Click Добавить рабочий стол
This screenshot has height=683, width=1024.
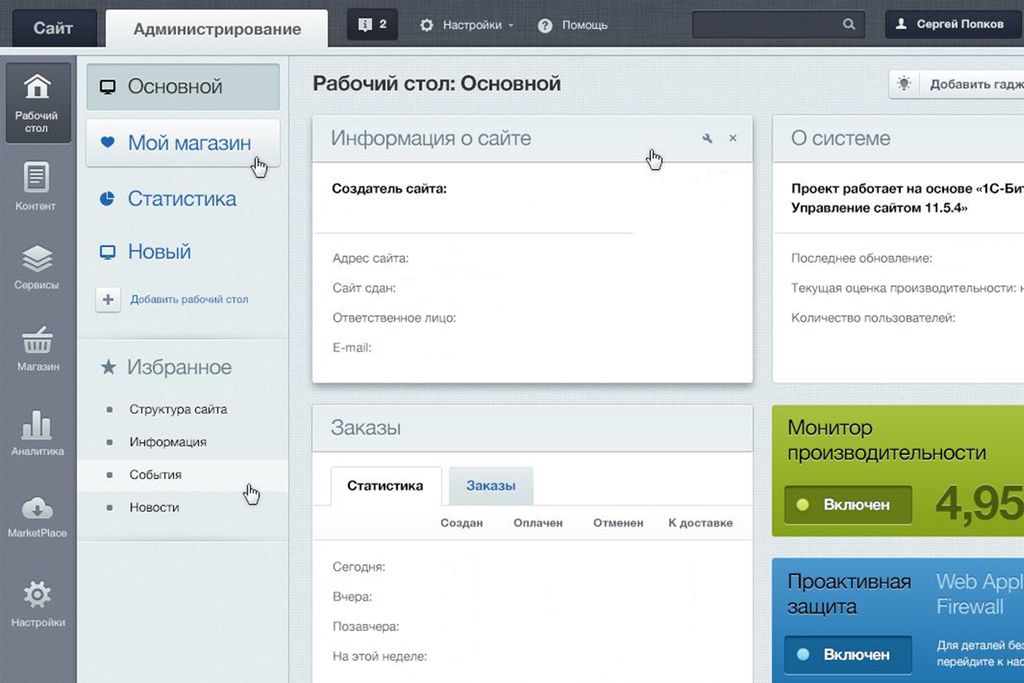[187, 299]
